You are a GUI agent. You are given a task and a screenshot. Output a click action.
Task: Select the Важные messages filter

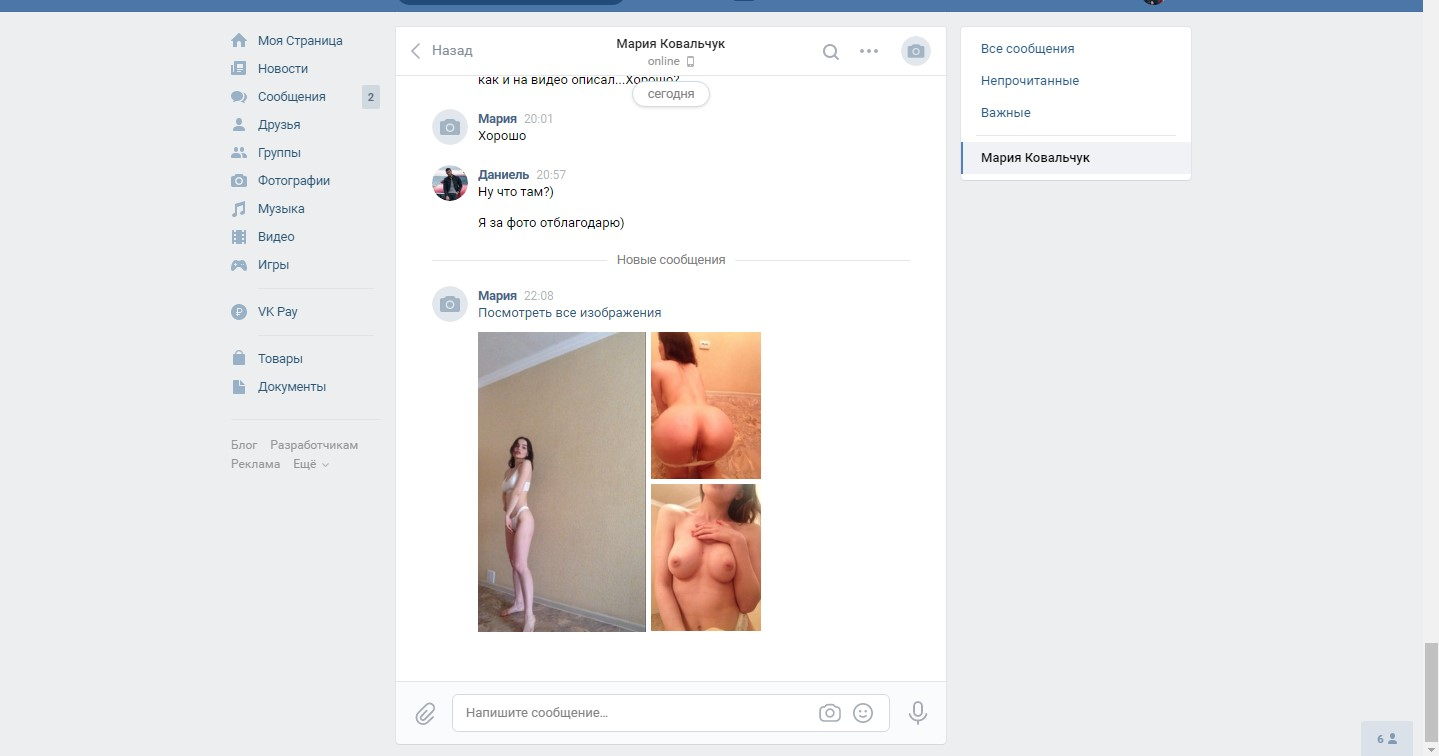pyautogui.click(x=1006, y=113)
